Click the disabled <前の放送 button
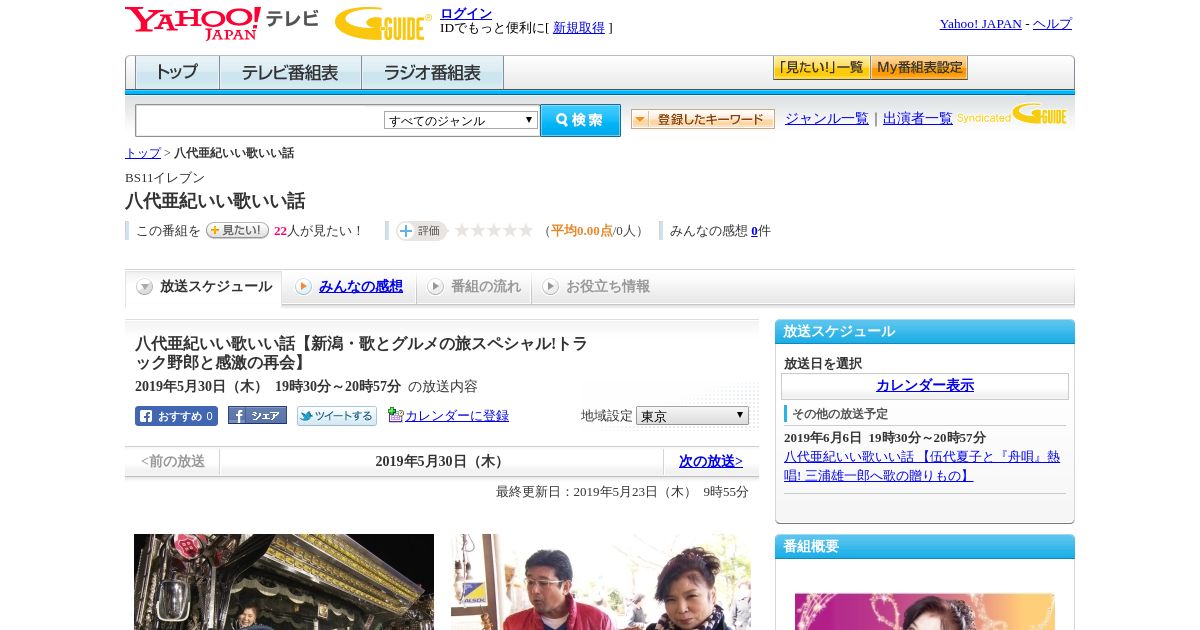Screen dimensions: 1200x630 coord(173,462)
